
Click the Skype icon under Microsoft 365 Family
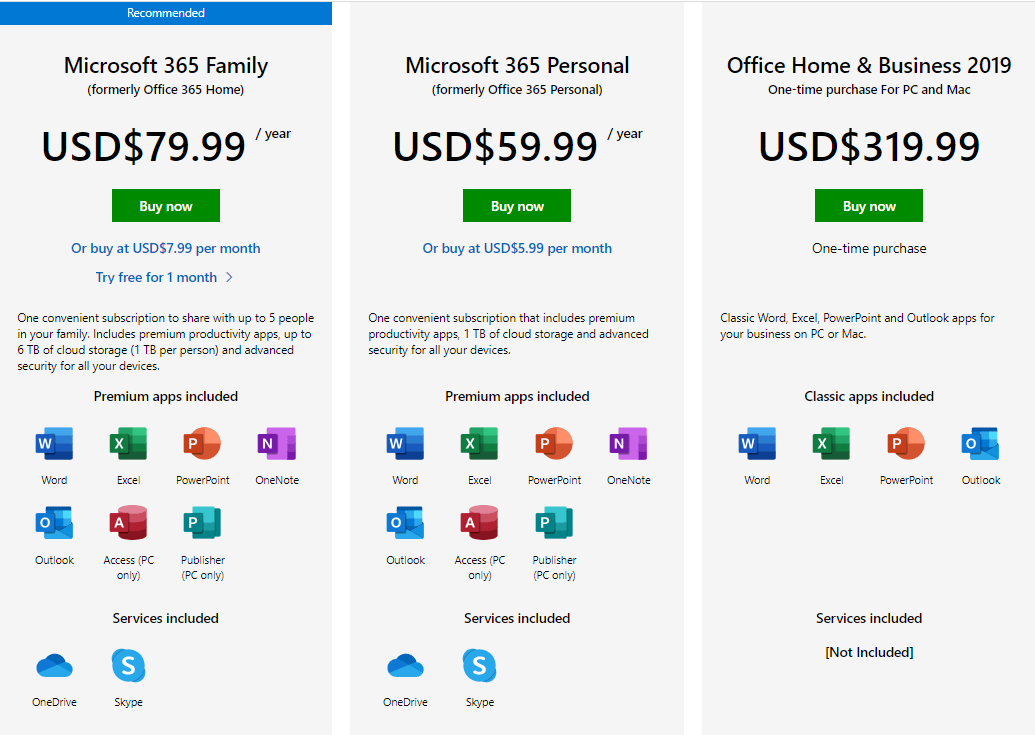point(128,664)
